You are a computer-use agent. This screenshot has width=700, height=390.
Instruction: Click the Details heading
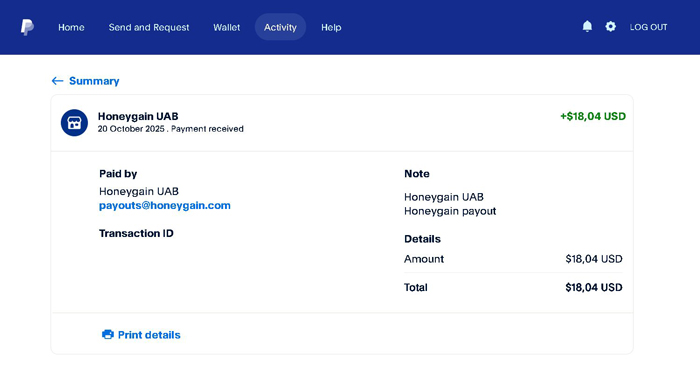[x=422, y=239]
